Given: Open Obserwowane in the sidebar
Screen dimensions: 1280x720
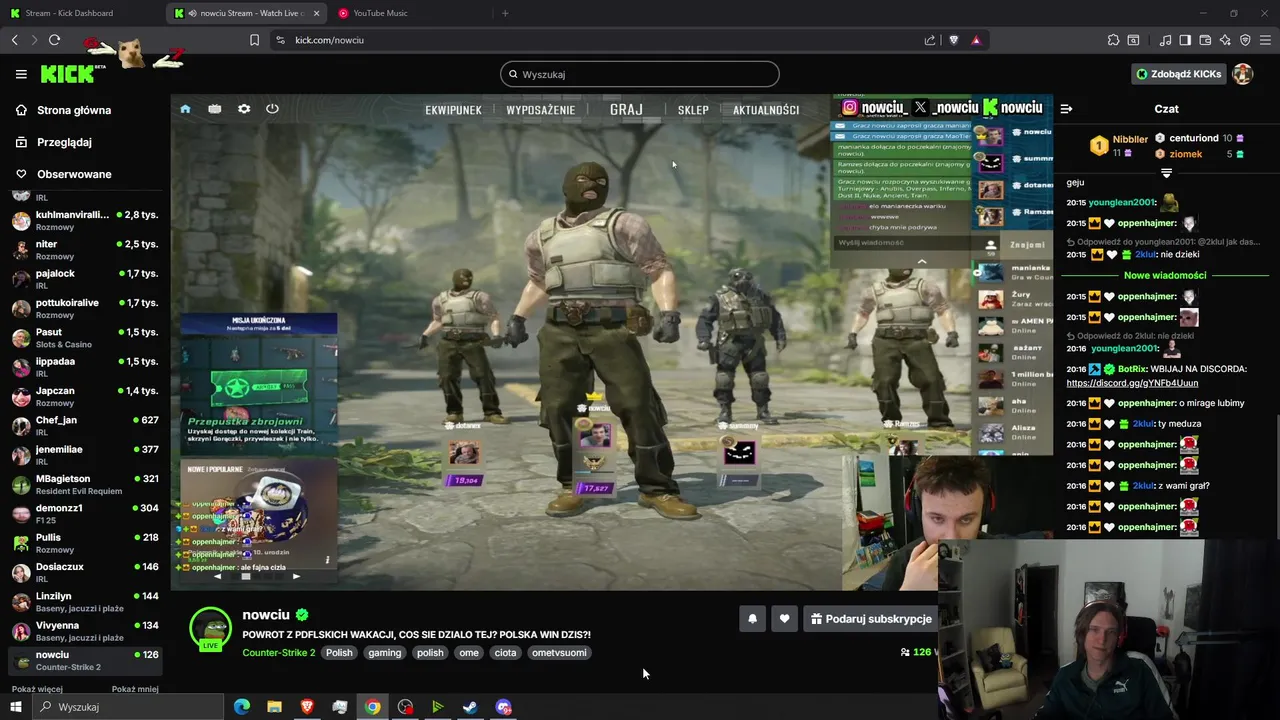Looking at the screenshot, I should point(74,174).
